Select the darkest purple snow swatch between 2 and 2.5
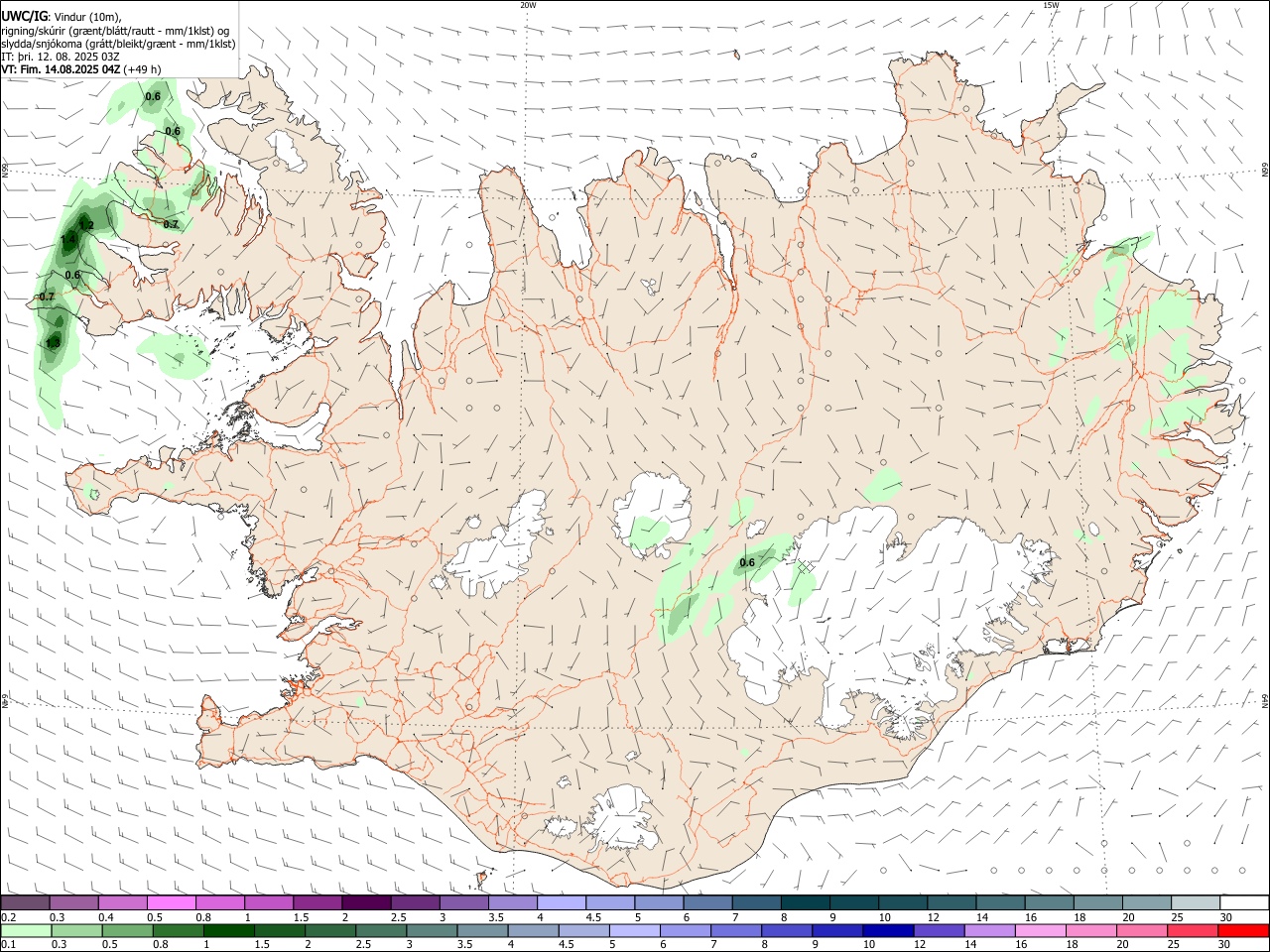The image size is (1270, 952). click(366, 903)
